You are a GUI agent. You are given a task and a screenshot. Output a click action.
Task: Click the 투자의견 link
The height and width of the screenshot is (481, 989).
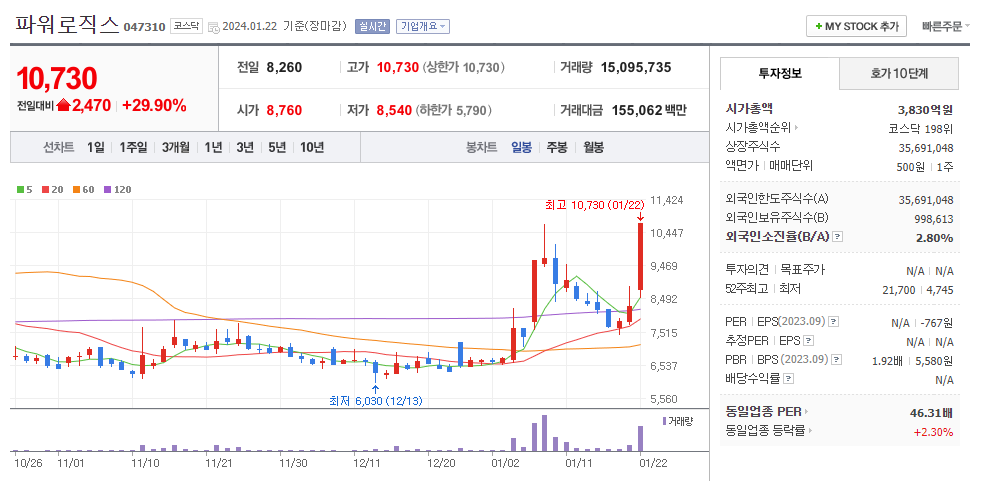(x=747, y=270)
